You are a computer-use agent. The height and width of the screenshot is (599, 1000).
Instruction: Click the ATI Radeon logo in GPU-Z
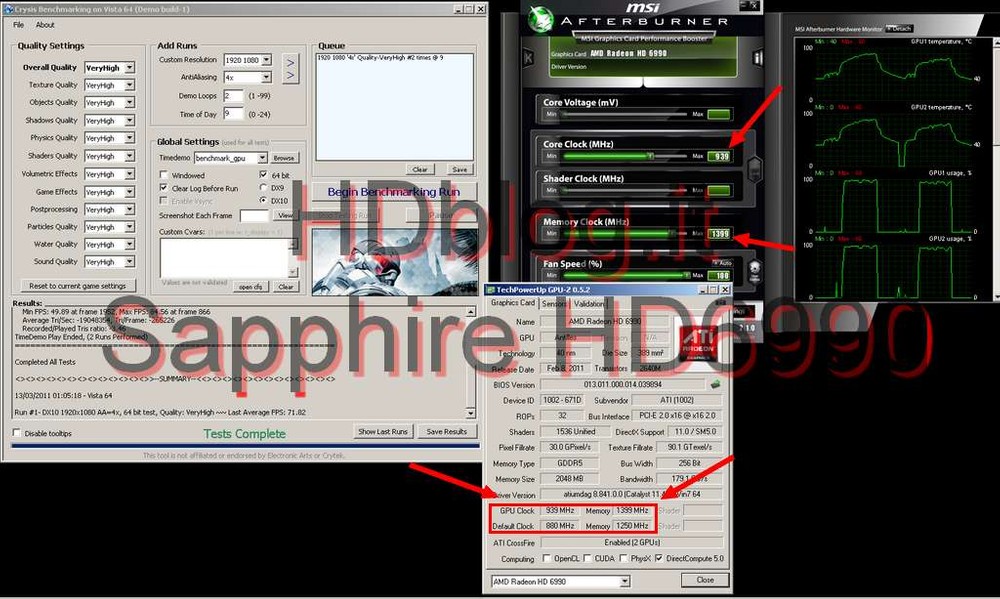[697, 344]
